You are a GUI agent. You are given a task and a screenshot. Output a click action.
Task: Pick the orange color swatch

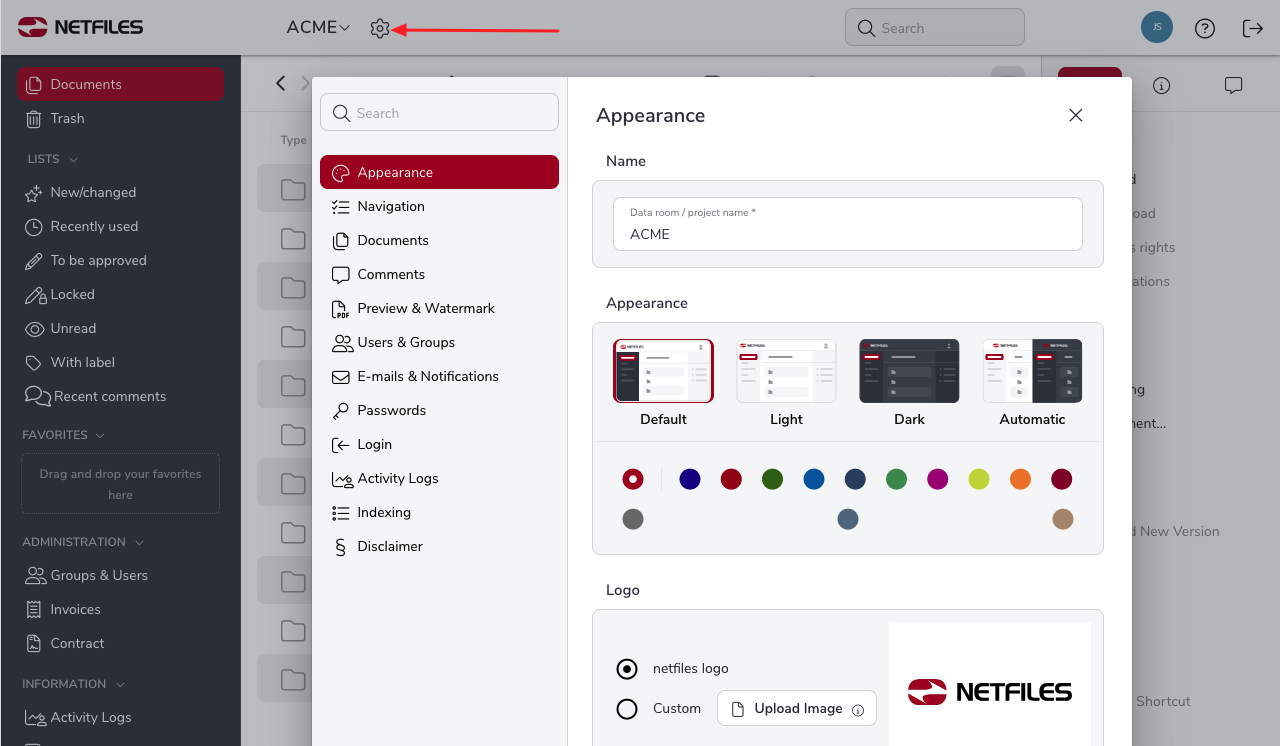click(1020, 479)
